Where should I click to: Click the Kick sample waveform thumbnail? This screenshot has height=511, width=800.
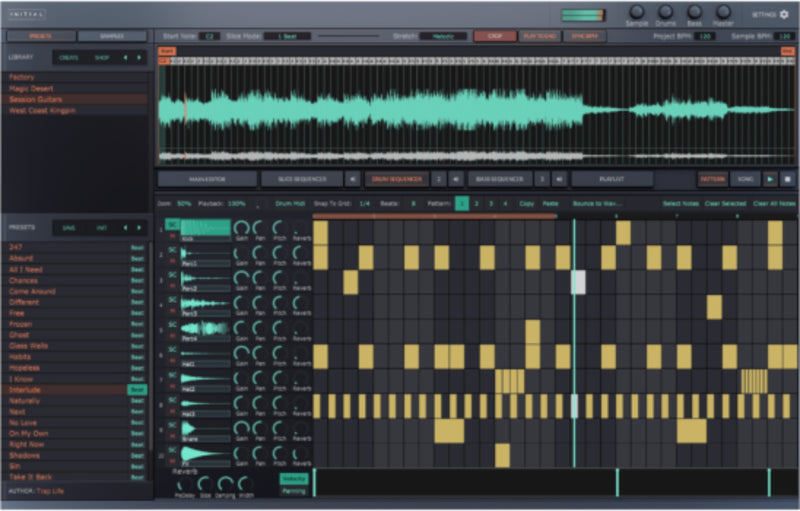[206, 227]
